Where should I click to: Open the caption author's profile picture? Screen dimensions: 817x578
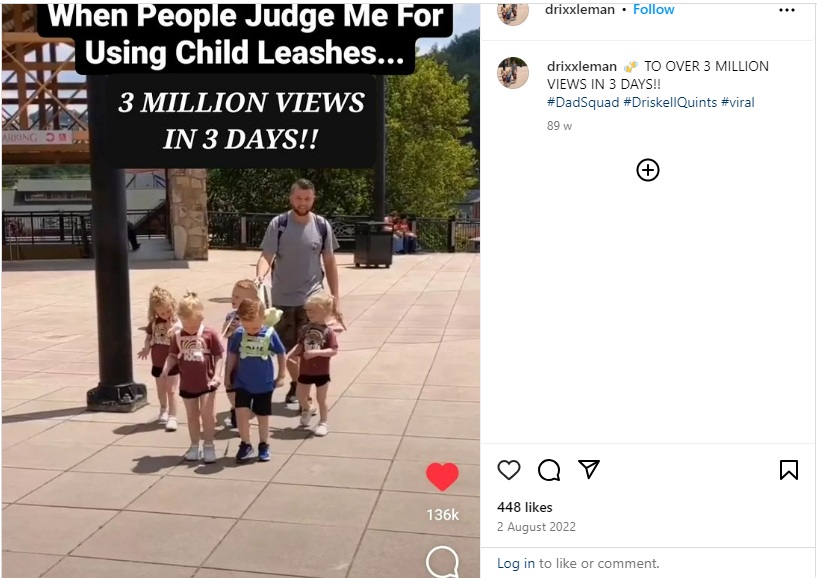click(513, 72)
